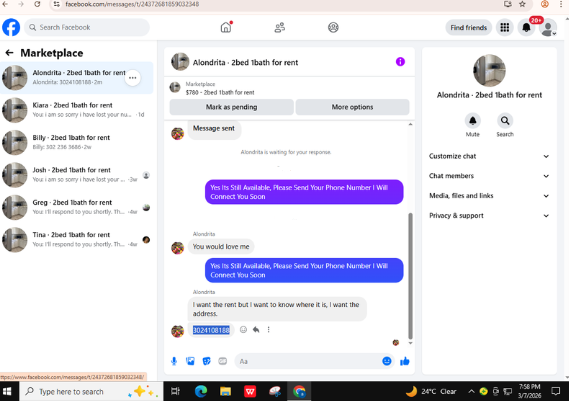Open the Friends icon in top navigation
Image resolution: width=569 pixels, height=401 pixels.
coord(279,28)
